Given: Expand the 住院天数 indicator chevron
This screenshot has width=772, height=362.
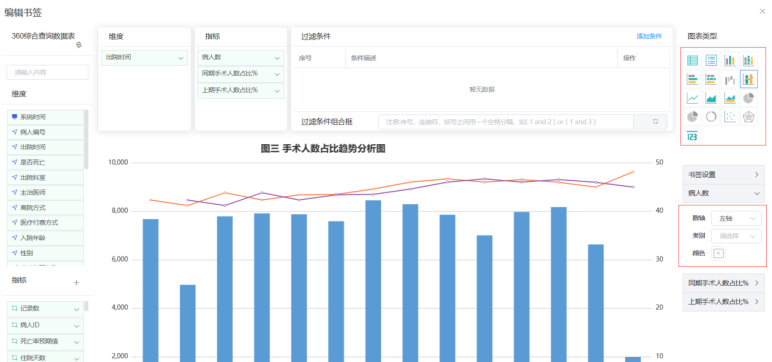Looking at the screenshot, I should (77, 358).
